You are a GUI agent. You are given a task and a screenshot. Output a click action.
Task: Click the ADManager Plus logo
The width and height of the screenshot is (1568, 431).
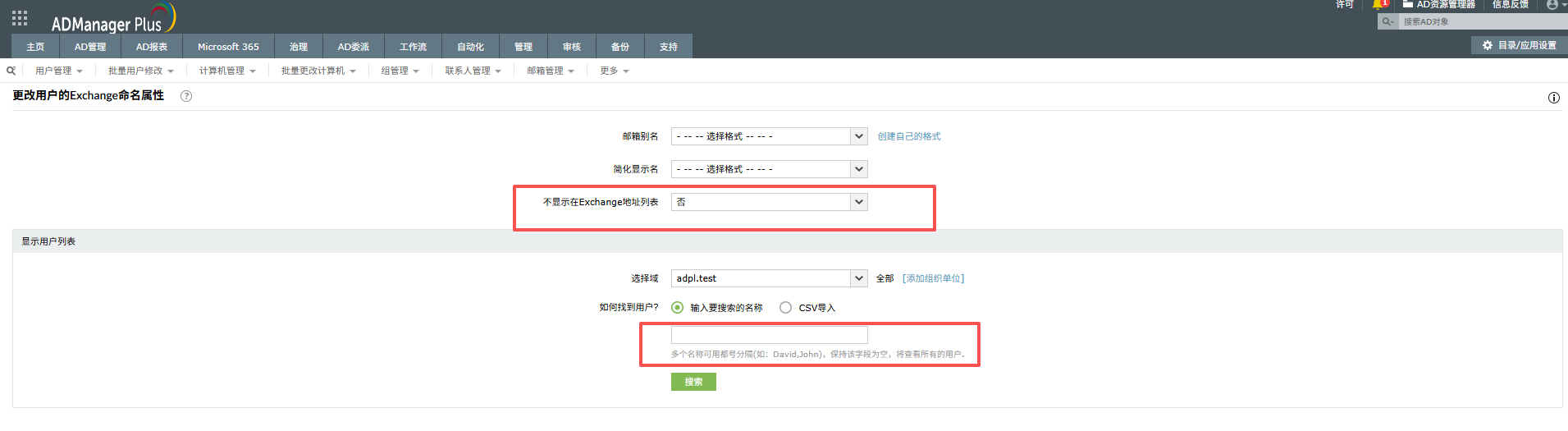click(113, 18)
